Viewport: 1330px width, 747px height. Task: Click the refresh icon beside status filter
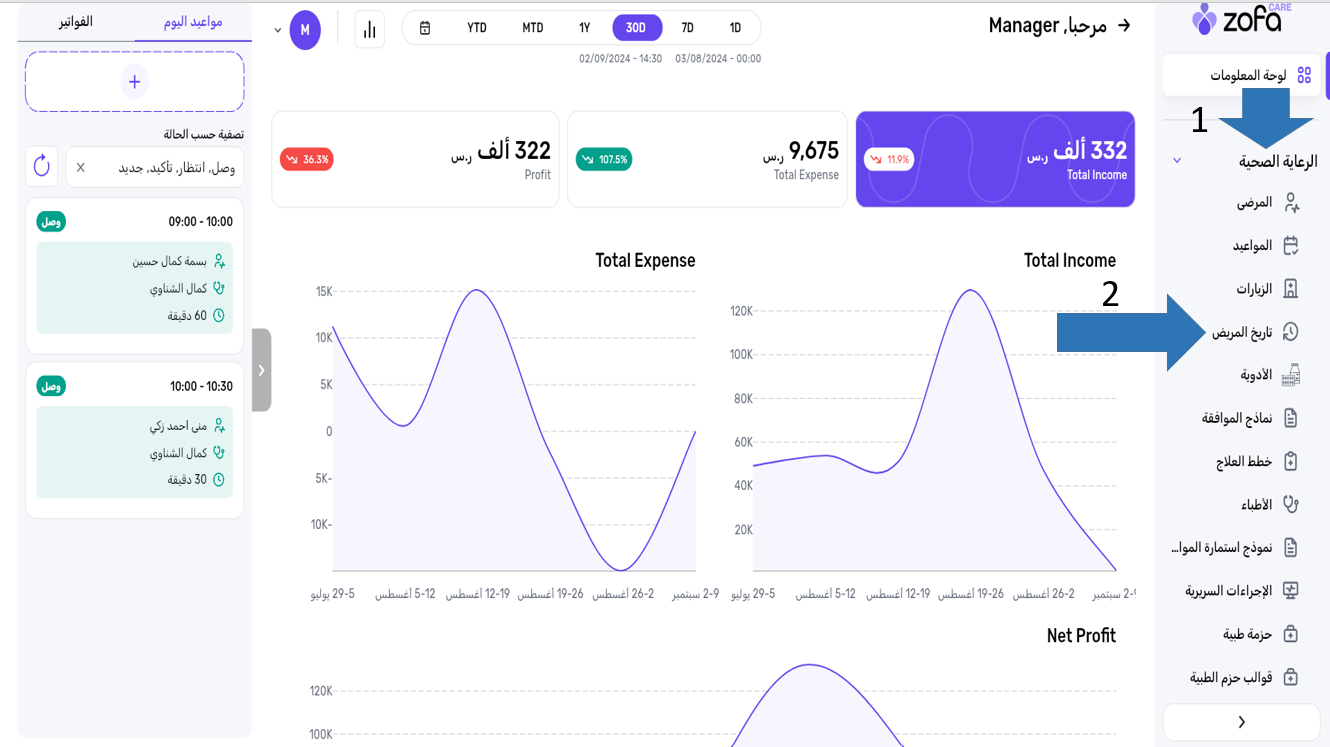tap(41, 166)
